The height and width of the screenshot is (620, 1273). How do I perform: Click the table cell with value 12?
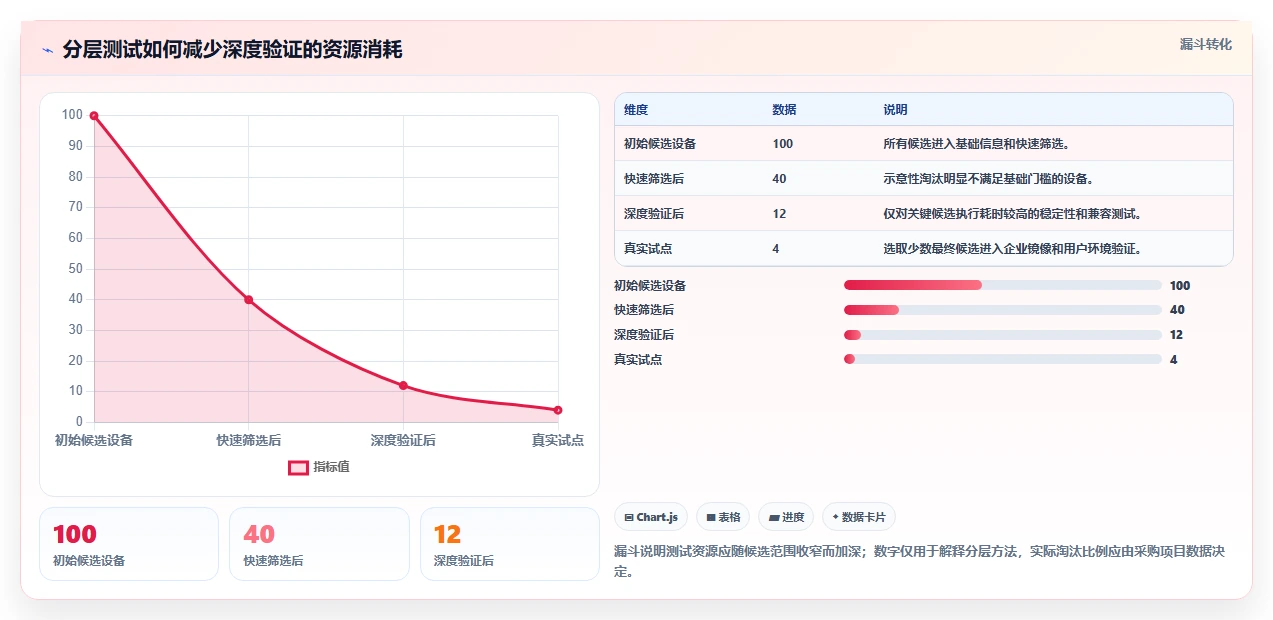click(x=780, y=214)
